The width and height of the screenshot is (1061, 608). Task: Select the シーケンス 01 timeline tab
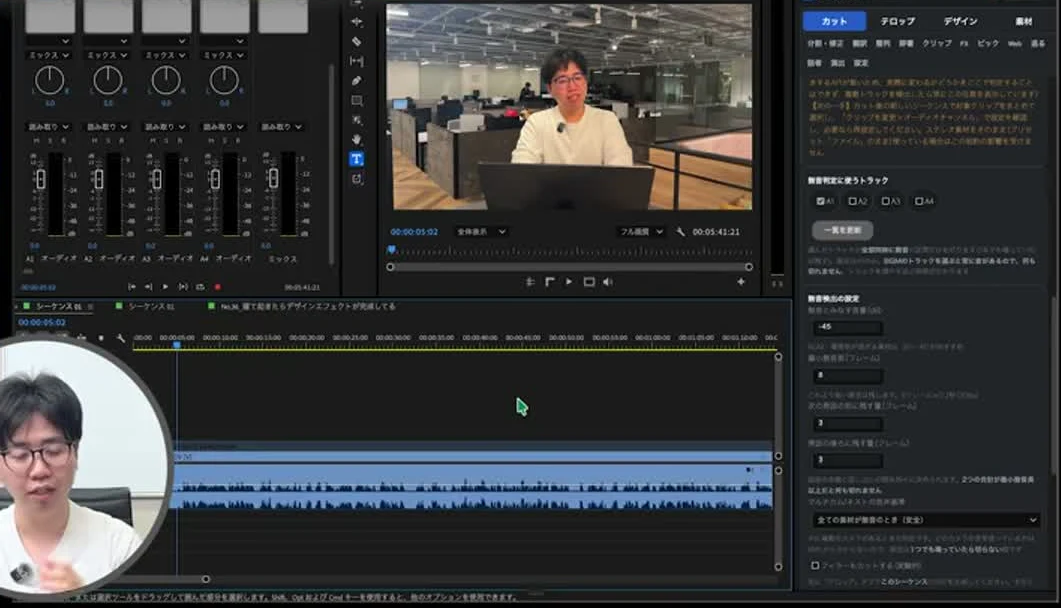pos(59,306)
